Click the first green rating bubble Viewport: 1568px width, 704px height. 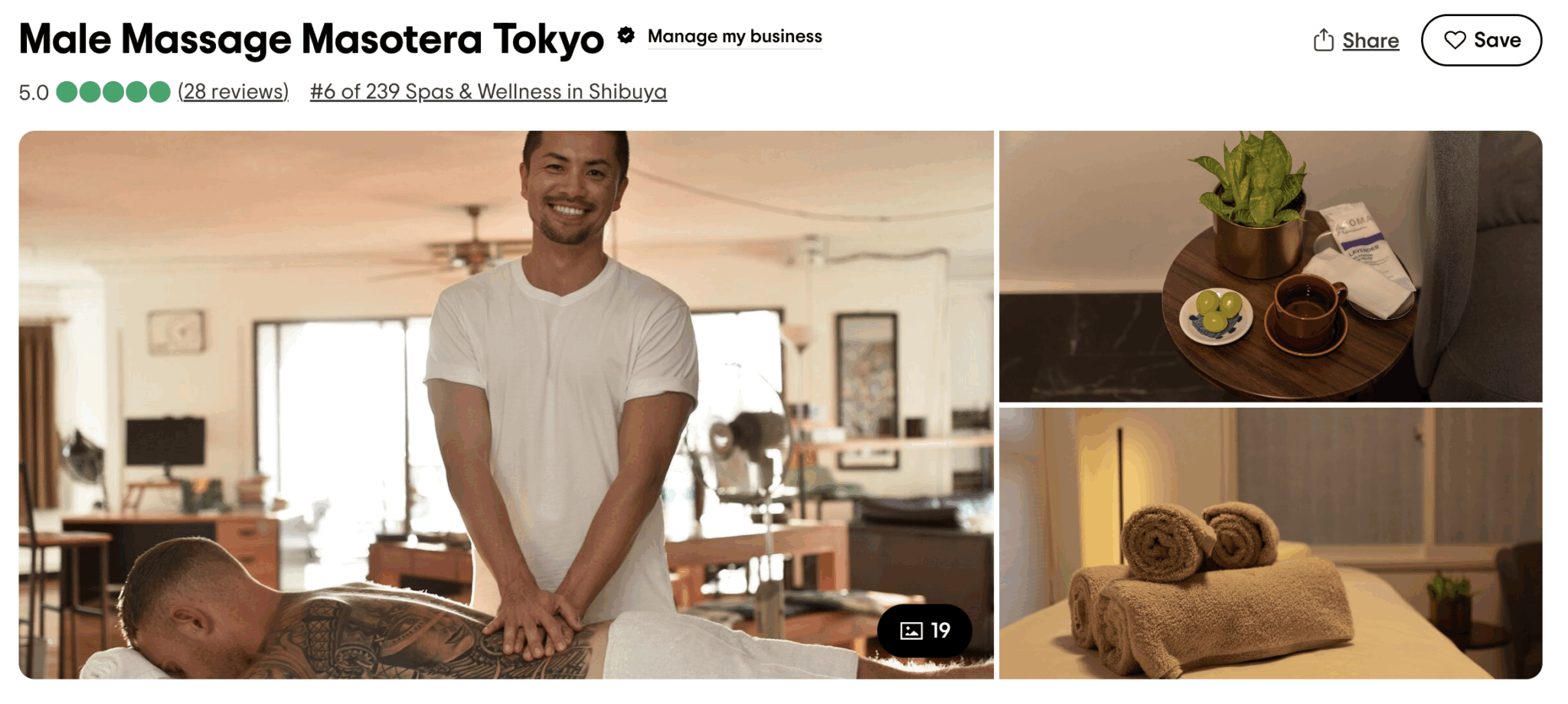[67, 92]
